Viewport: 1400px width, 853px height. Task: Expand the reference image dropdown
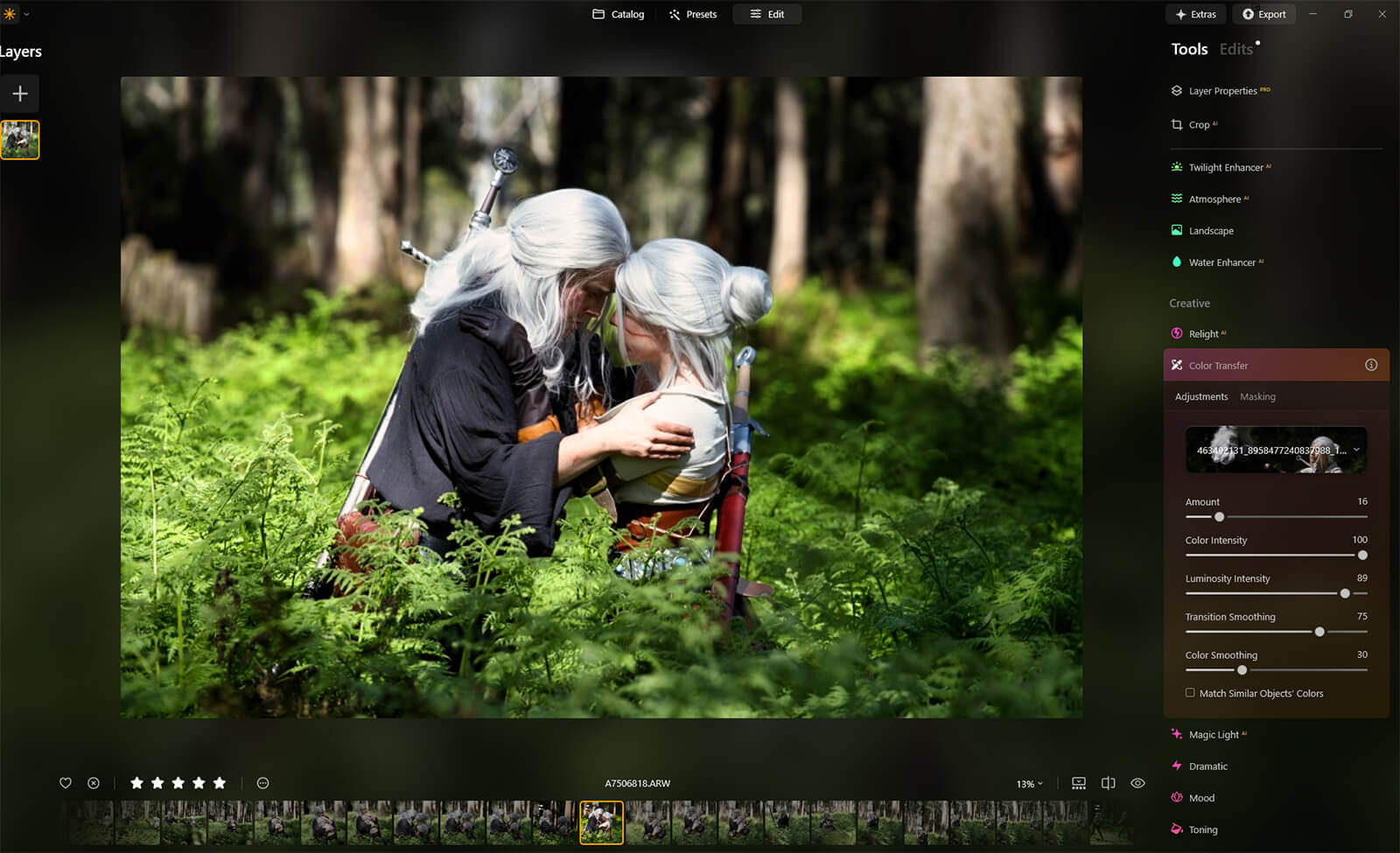[1356, 450]
